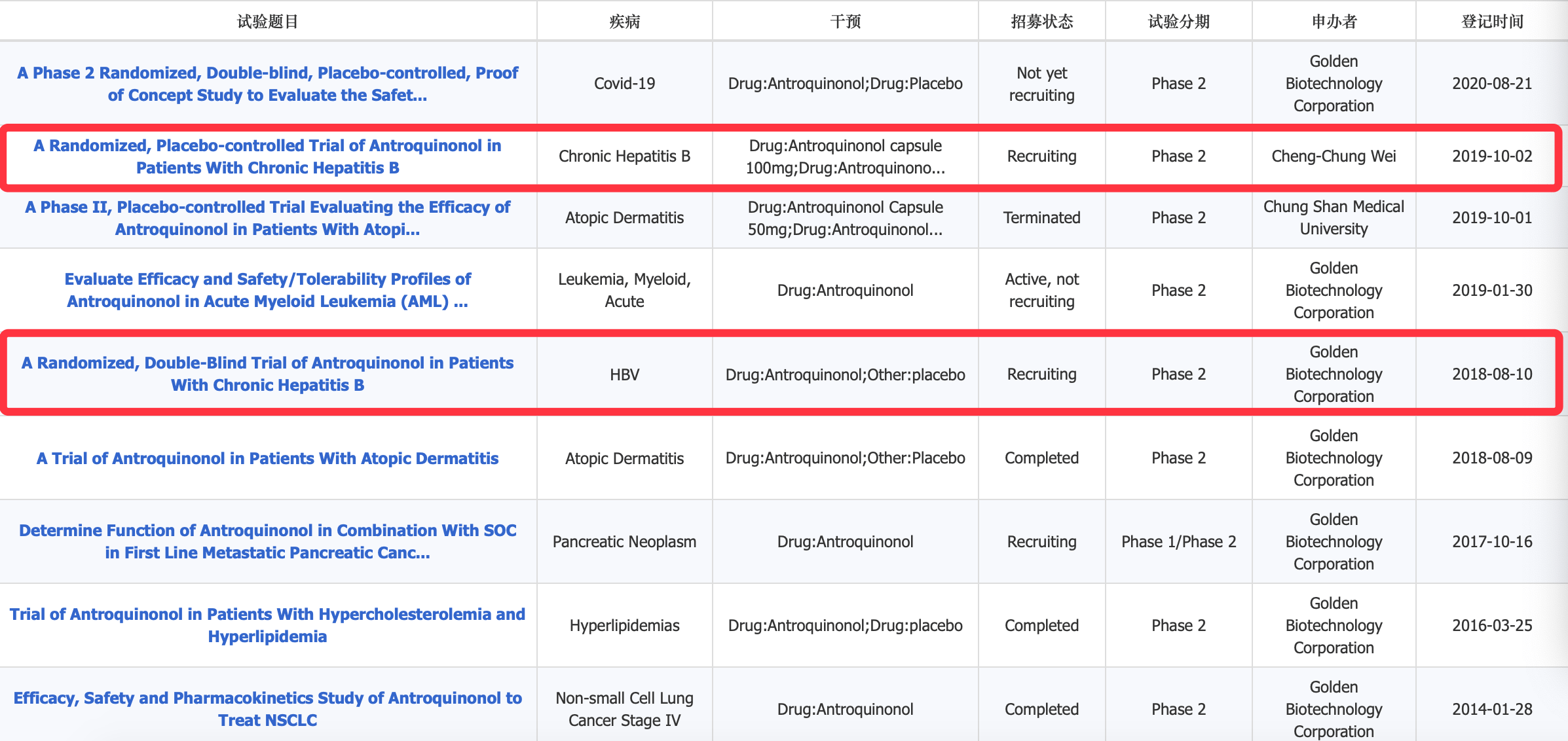
Task: Select the Hyperlipidemias cell
Action: point(624,626)
